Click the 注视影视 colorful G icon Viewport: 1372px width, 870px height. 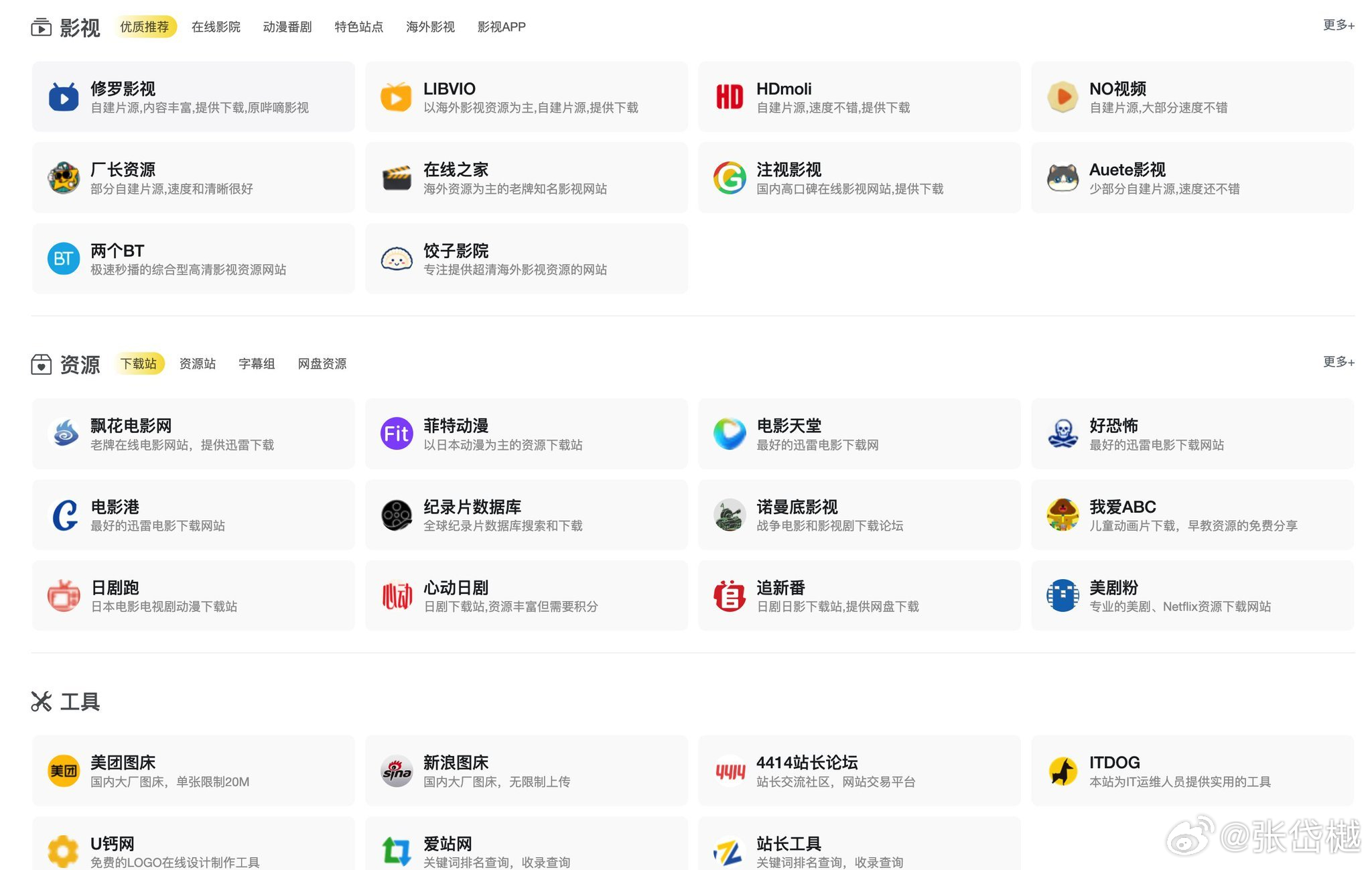tap(730, 178)
